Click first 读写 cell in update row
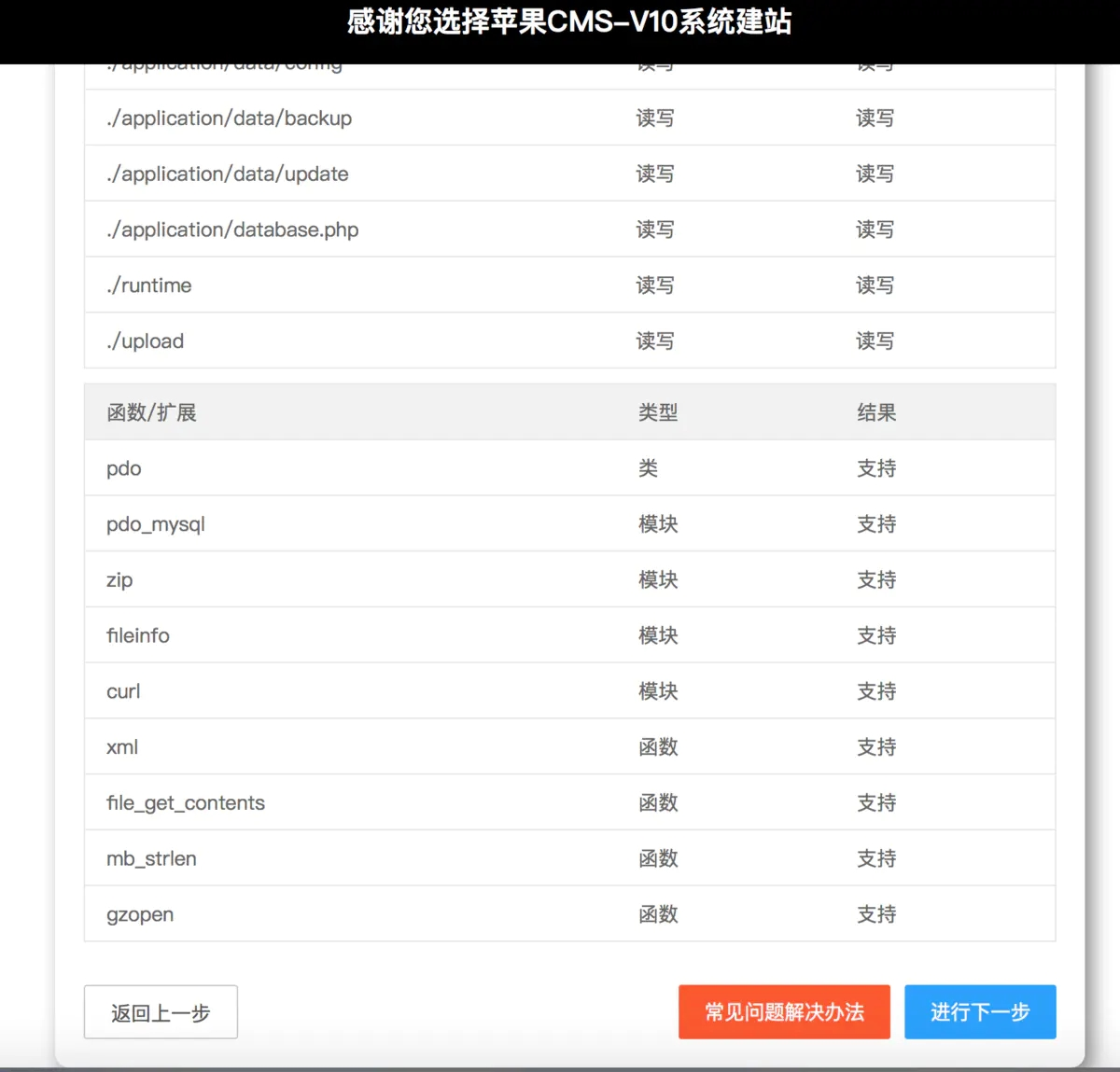Image resolution: width=1120 pixels, height=1072 pixels. (x=655, y=174)
